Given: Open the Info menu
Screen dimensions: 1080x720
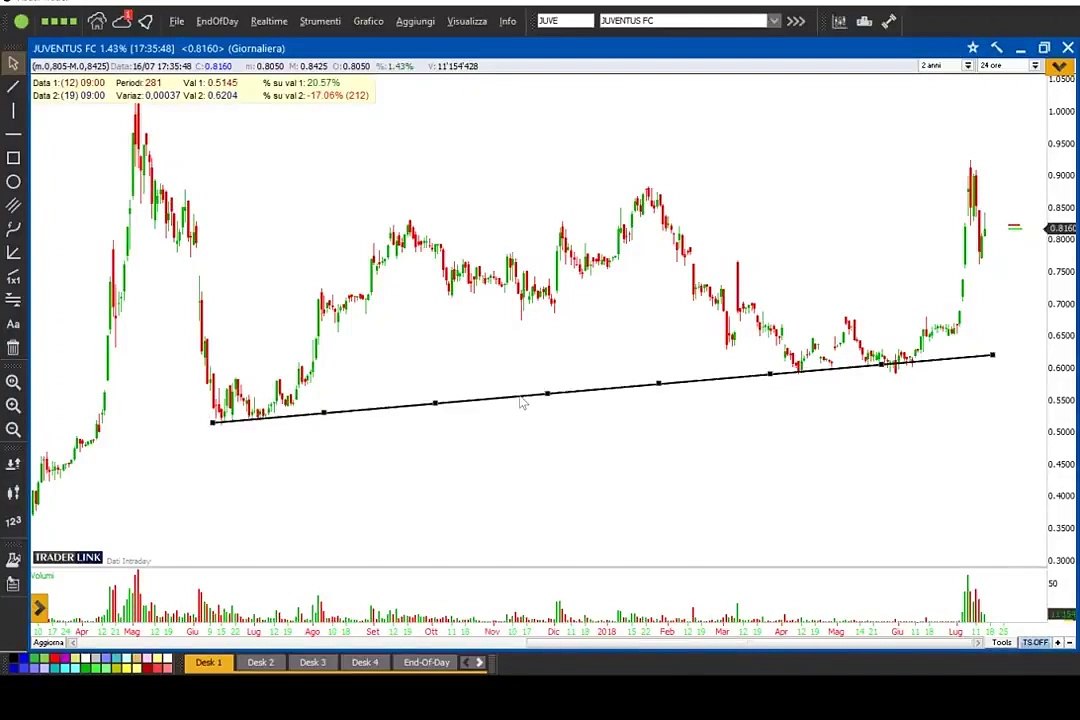Looking at the screenshot, I should pos(508,21).
